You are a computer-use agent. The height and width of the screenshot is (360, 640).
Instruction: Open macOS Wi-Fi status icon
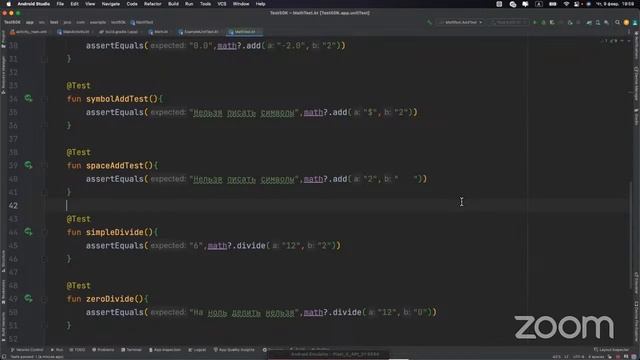click(566, 4)
